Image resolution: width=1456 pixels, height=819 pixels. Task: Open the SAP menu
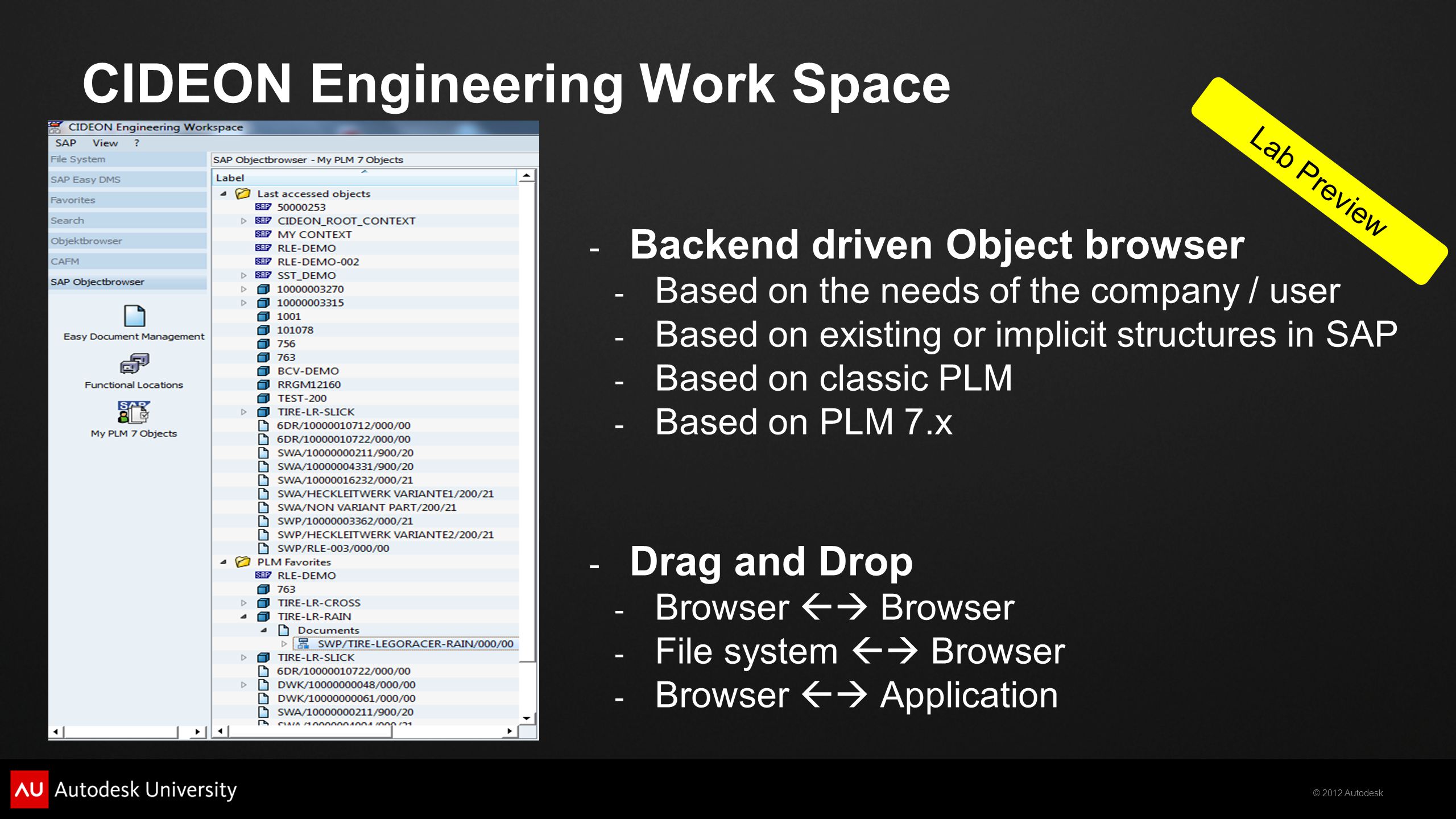[x=66, y=143]
